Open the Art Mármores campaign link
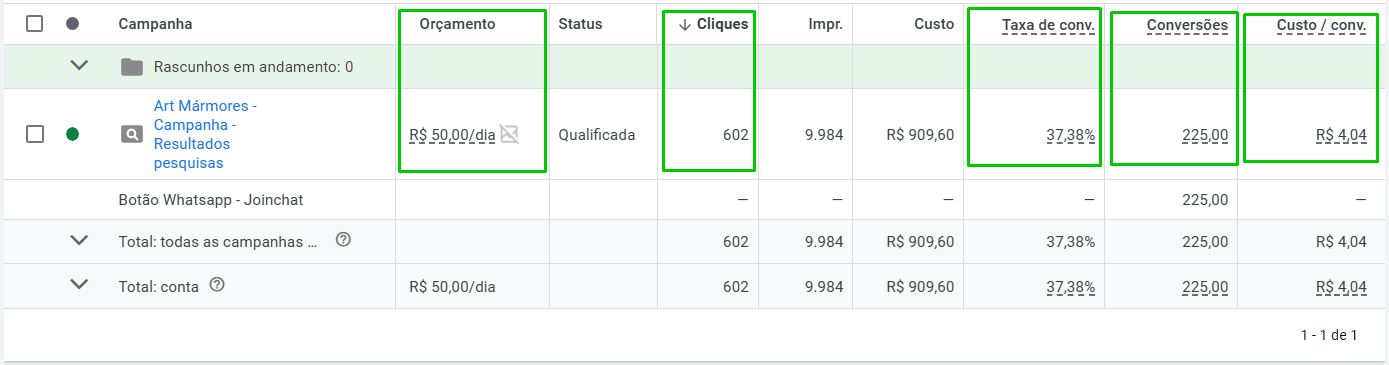1389x365 pixels. point(206,134)
